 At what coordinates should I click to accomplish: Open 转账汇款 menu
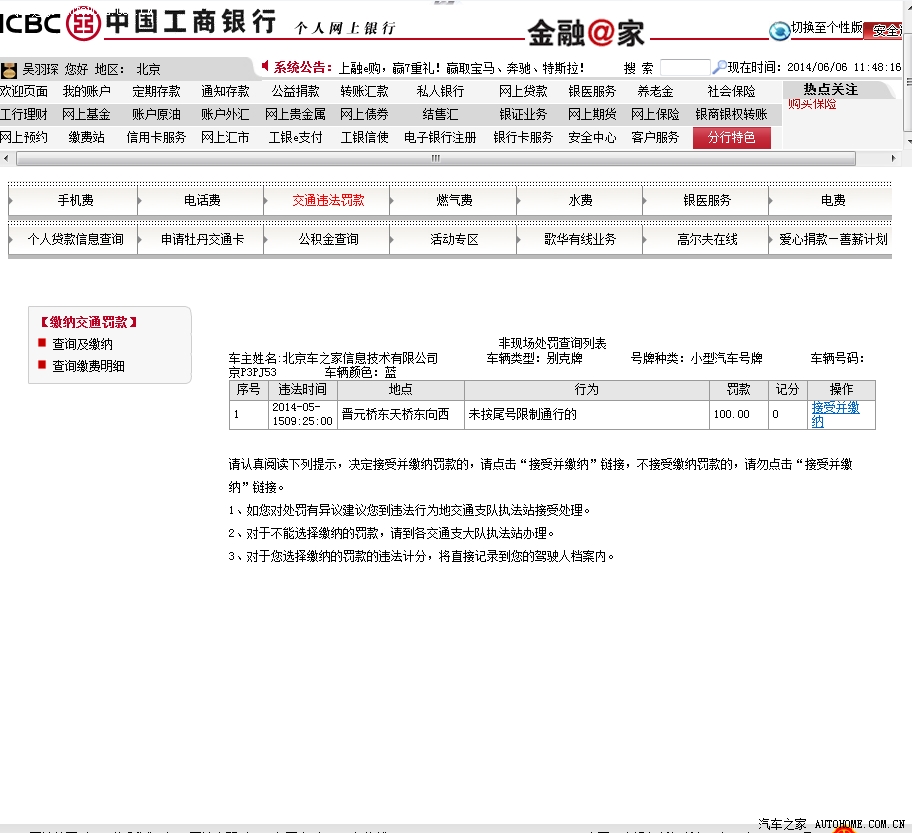[365, 91]
